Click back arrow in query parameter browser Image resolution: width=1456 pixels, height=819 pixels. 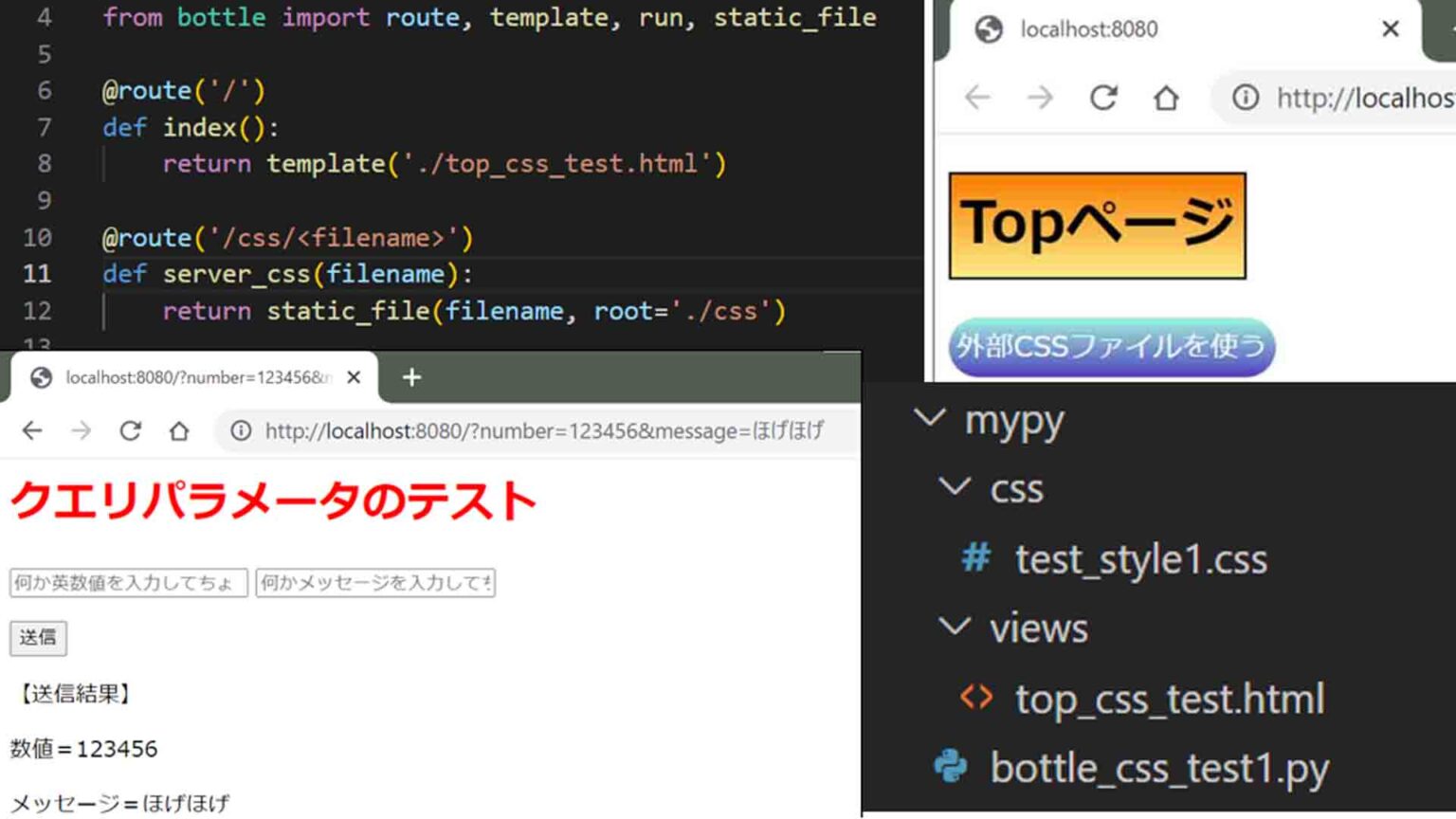tap(32, 431)
